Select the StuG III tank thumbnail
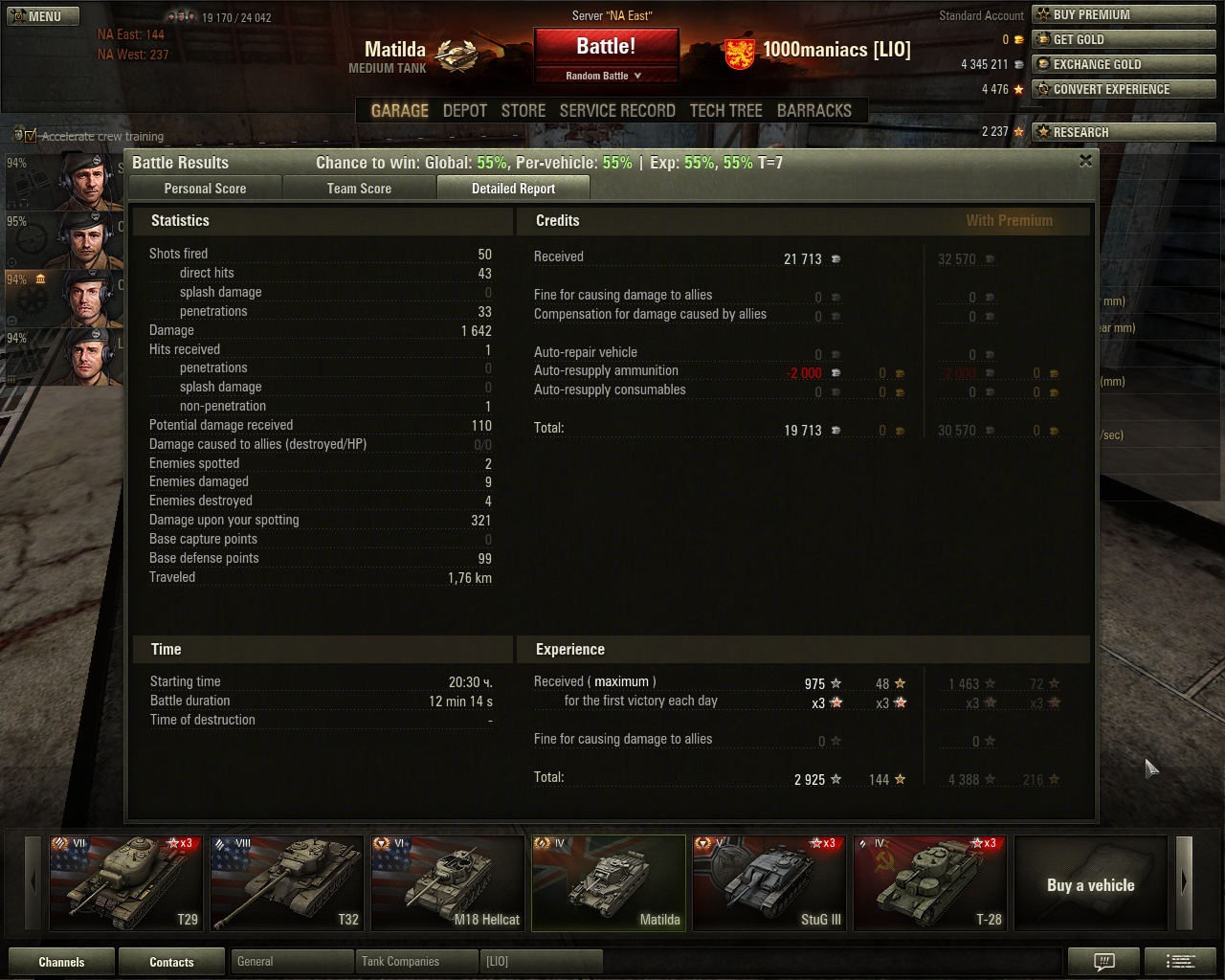 tap(769, 882)
